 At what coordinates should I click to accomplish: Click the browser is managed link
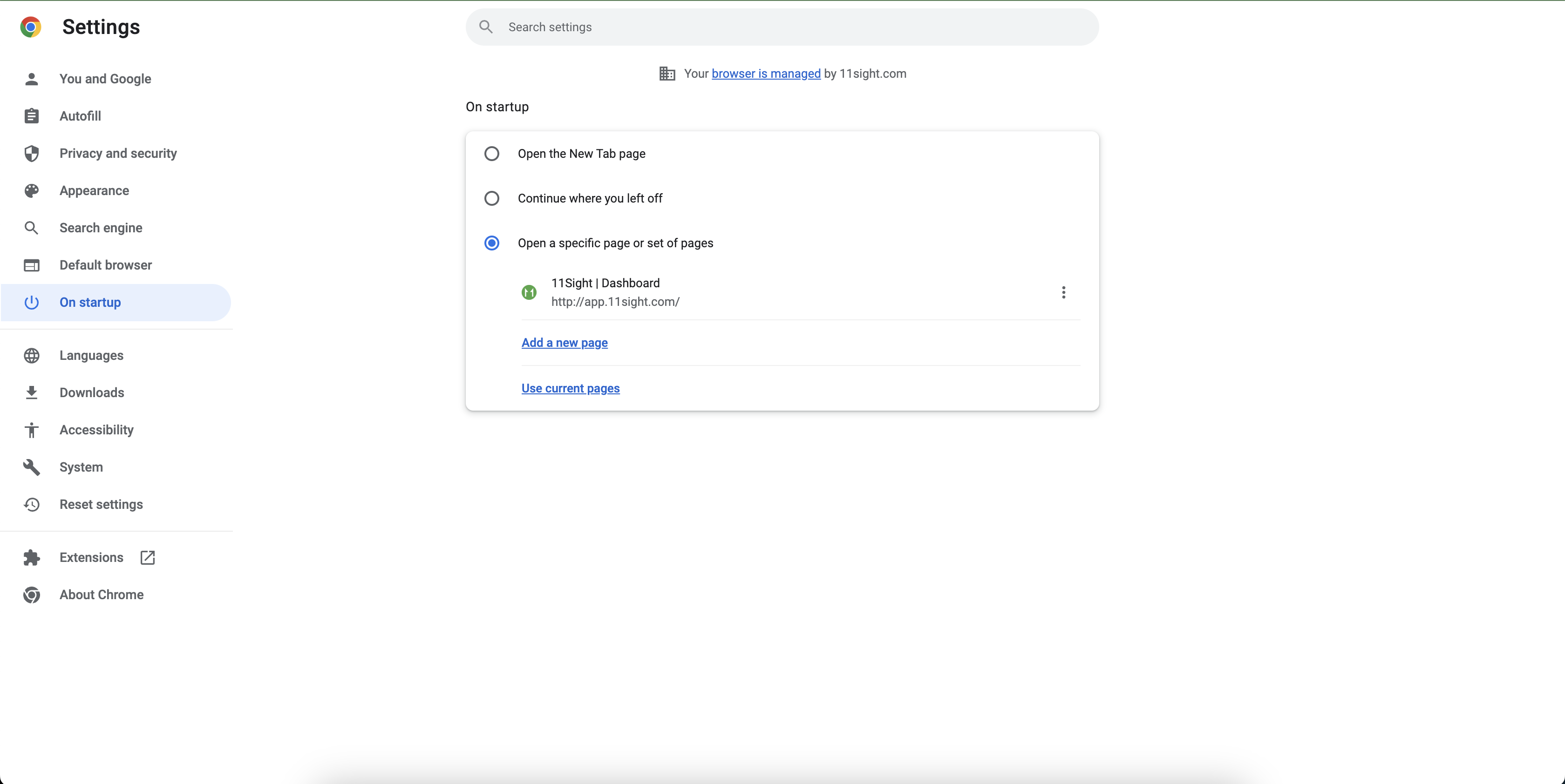pyautogui.click(x=765, y=74)
